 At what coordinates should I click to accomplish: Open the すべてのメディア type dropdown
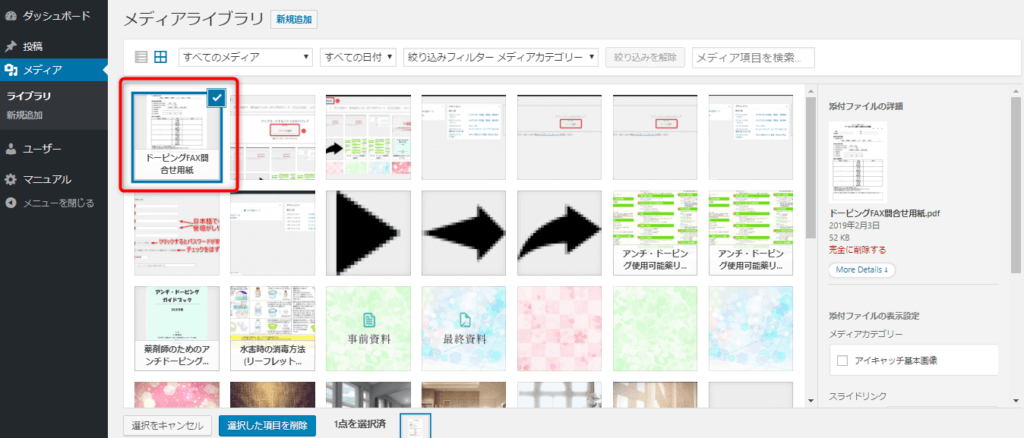point(245,57)
